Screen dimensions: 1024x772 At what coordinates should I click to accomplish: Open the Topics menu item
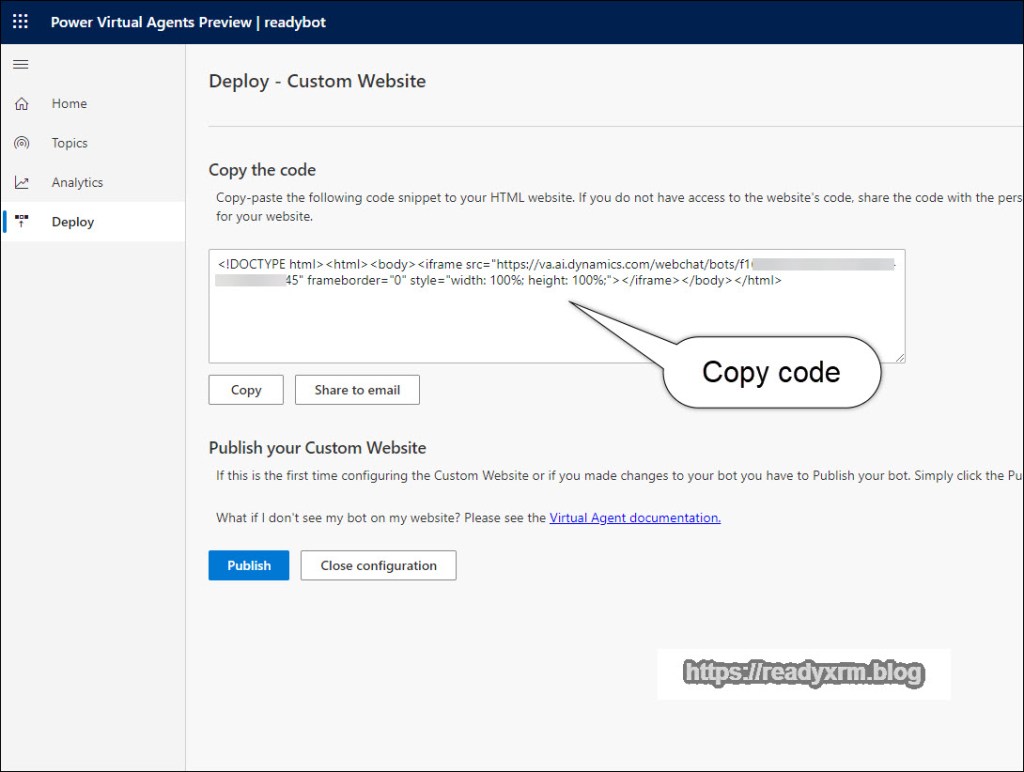pos(70,143)
